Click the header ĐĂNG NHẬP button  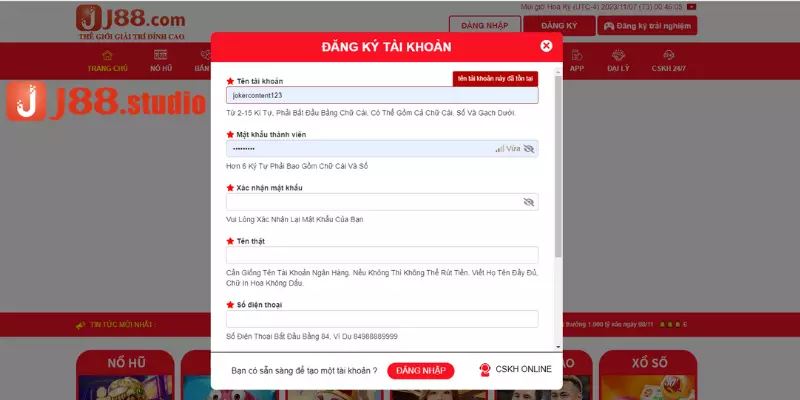(485, 26)
